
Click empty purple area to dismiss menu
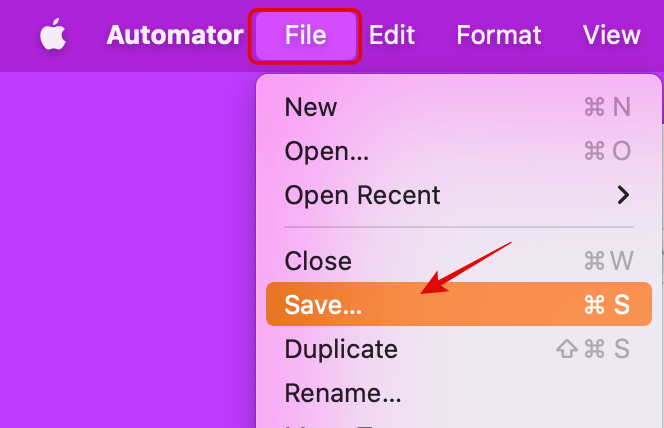(120, 250)
